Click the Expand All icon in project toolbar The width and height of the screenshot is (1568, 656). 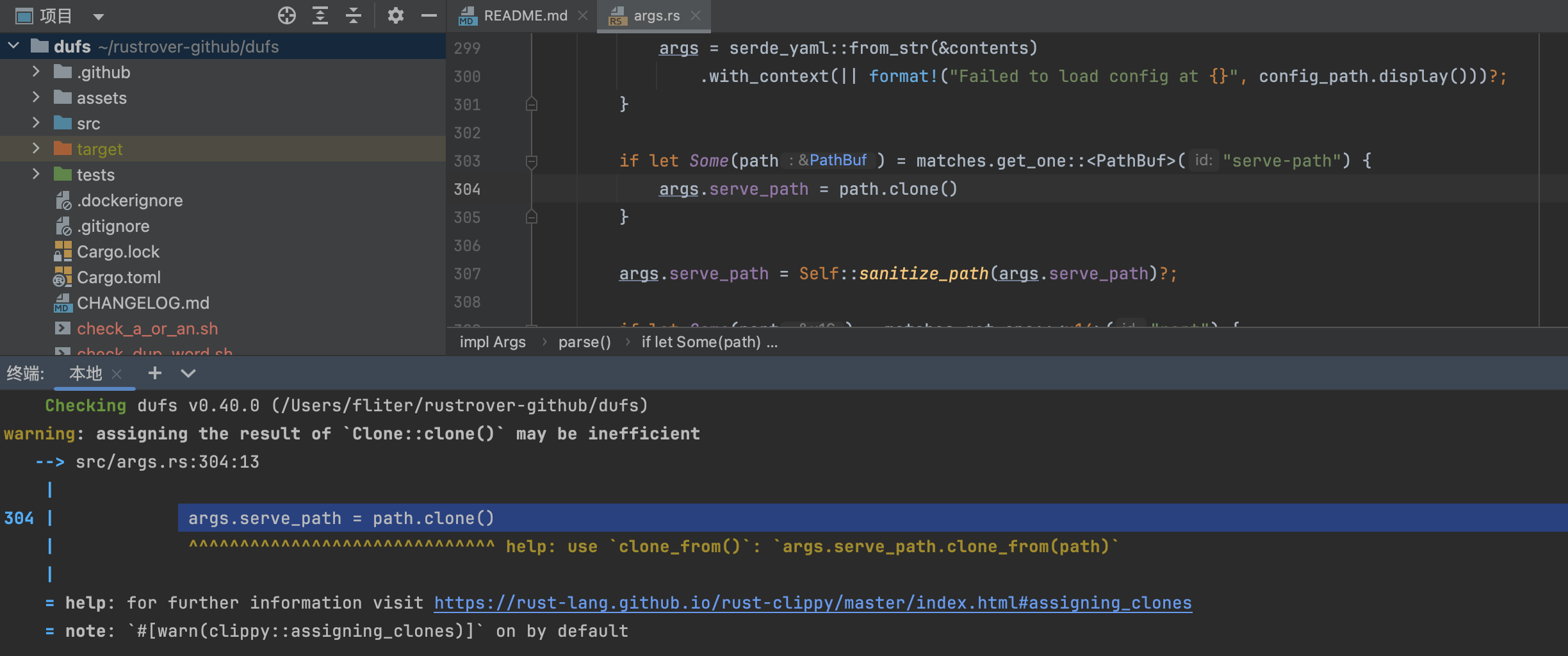[x=320, y=15]
